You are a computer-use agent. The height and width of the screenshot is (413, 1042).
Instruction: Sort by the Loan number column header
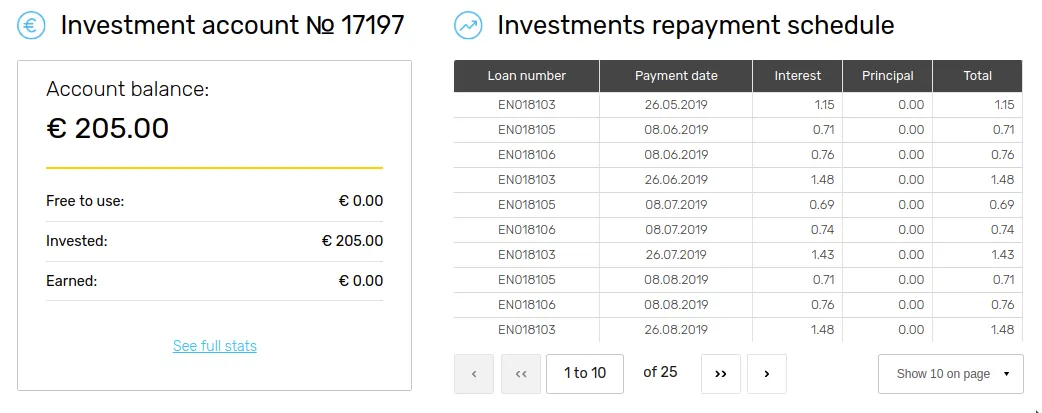526,76
